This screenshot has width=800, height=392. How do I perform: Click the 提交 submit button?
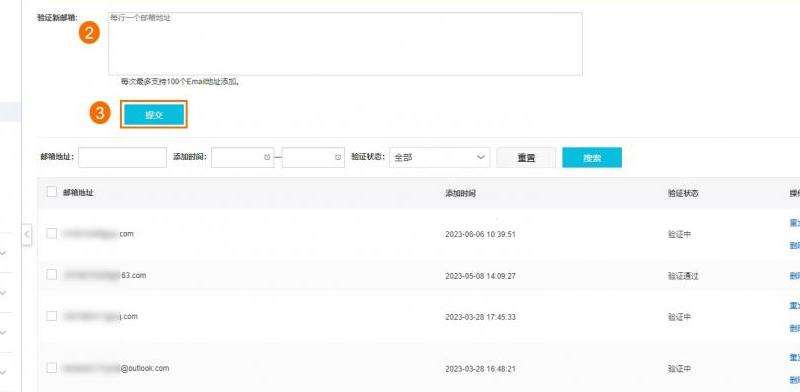154,114
